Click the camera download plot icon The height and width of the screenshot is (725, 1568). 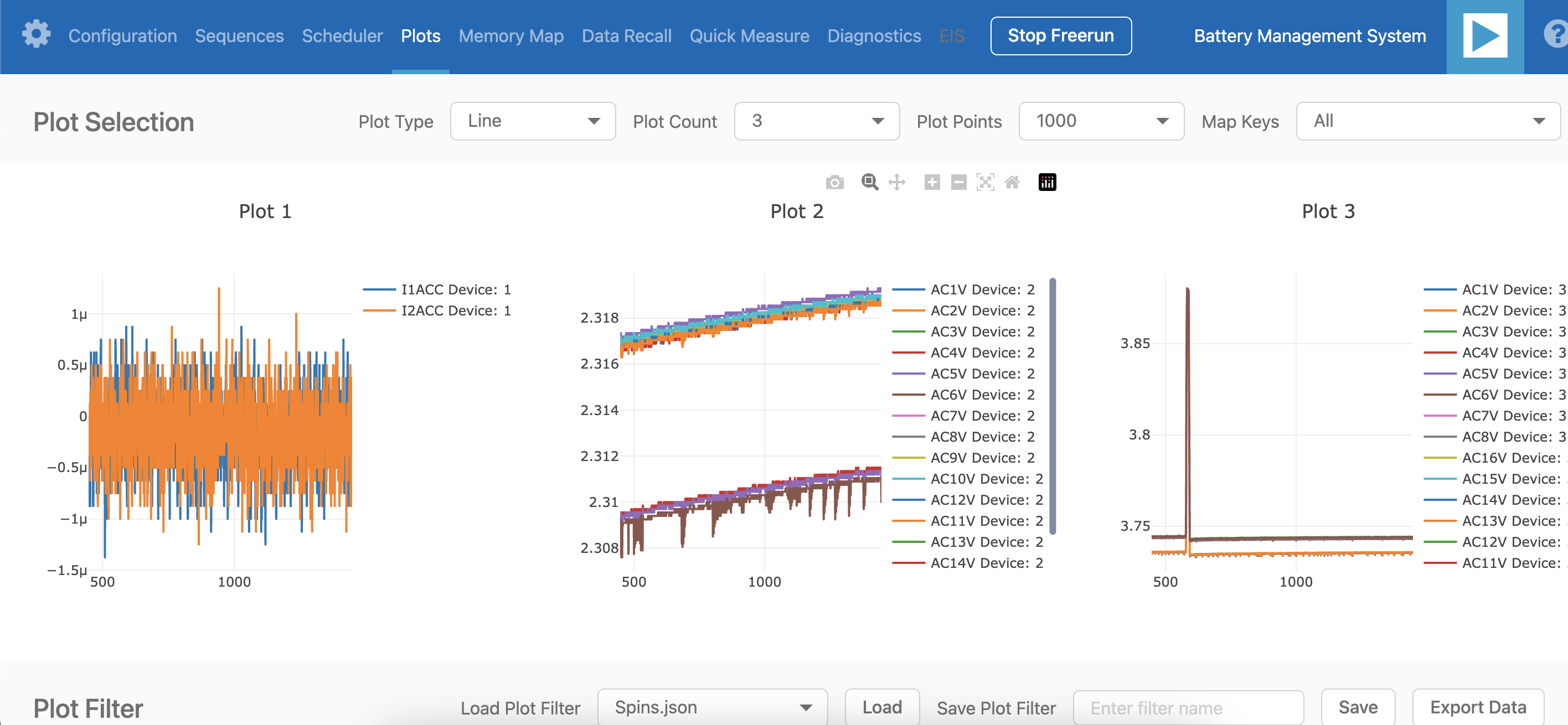click(834, 183)
